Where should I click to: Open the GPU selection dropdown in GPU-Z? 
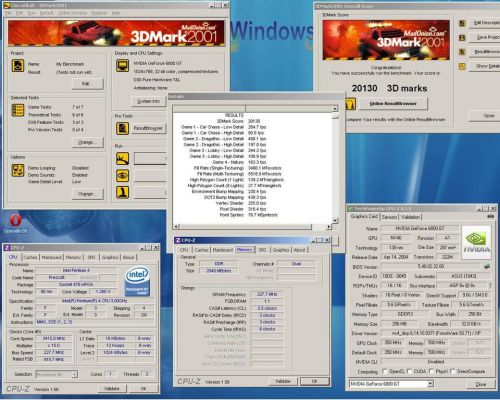click(430, 384)
